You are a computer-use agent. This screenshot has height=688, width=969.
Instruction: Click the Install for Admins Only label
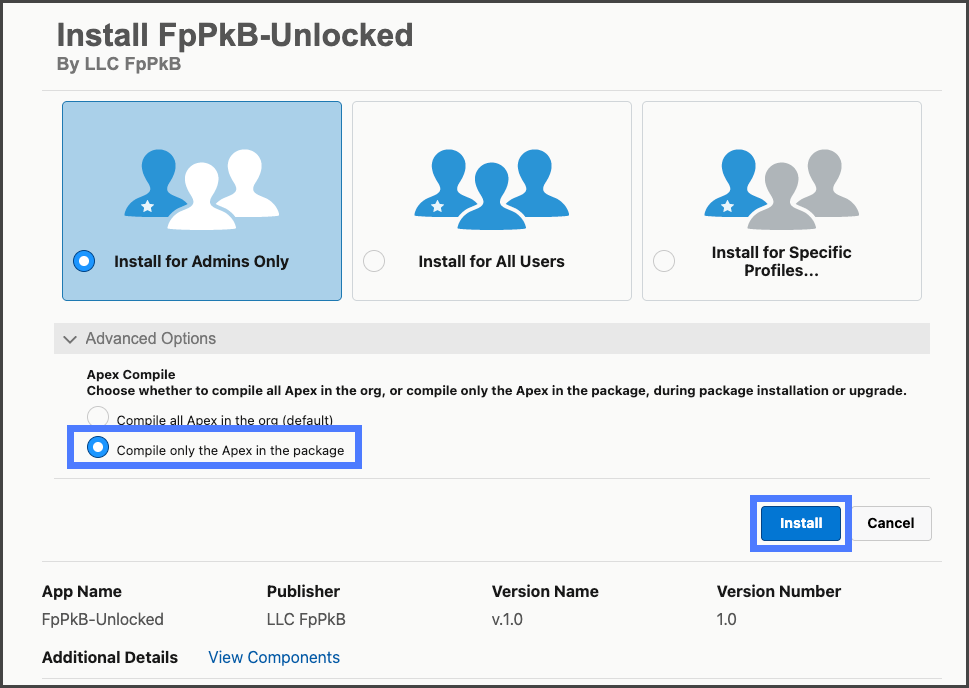[x=201, y=262]
